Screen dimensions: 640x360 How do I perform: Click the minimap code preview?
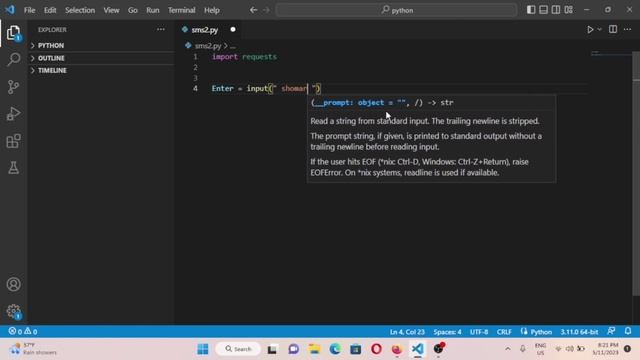(x=610, y=54)
